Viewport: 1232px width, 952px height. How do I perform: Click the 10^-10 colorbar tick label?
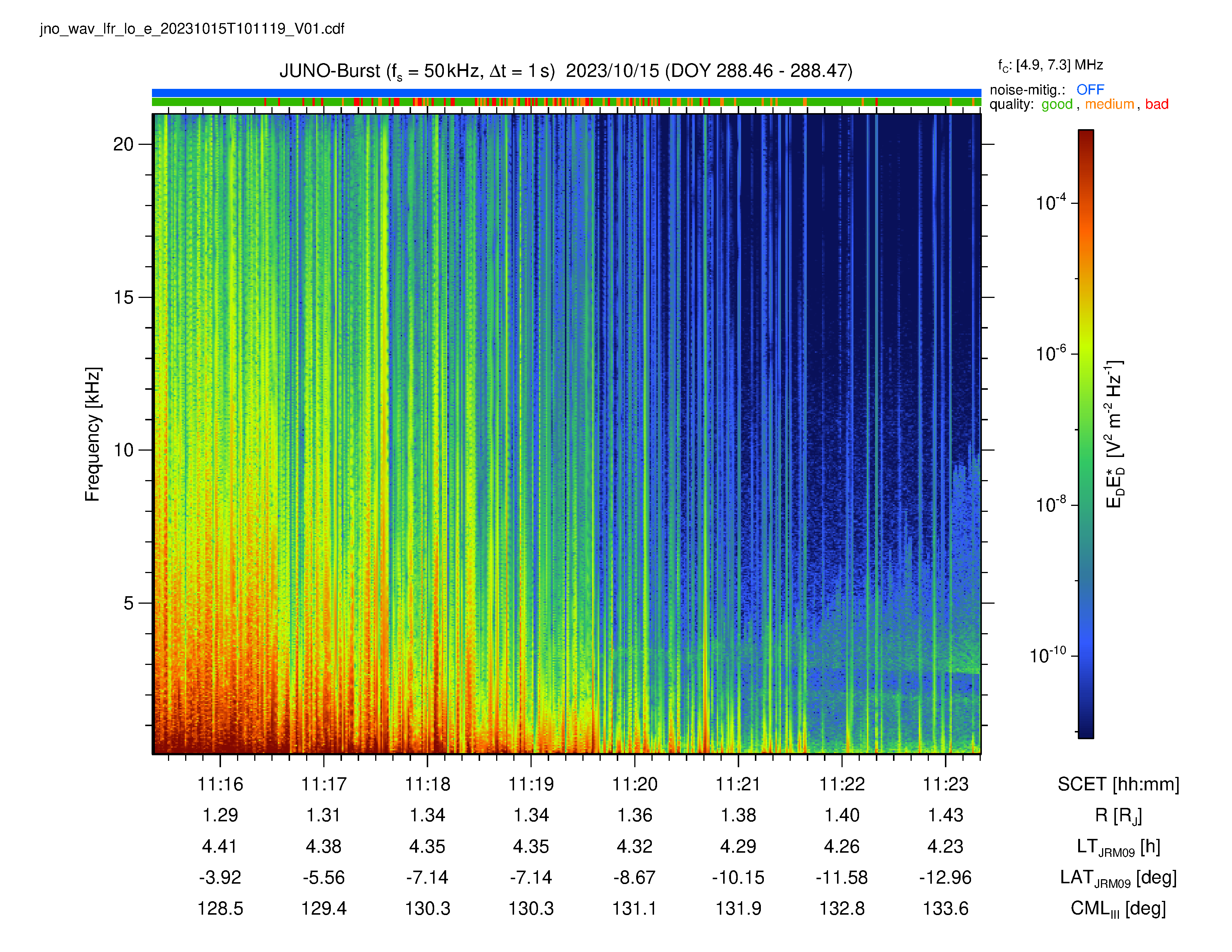1048,655
